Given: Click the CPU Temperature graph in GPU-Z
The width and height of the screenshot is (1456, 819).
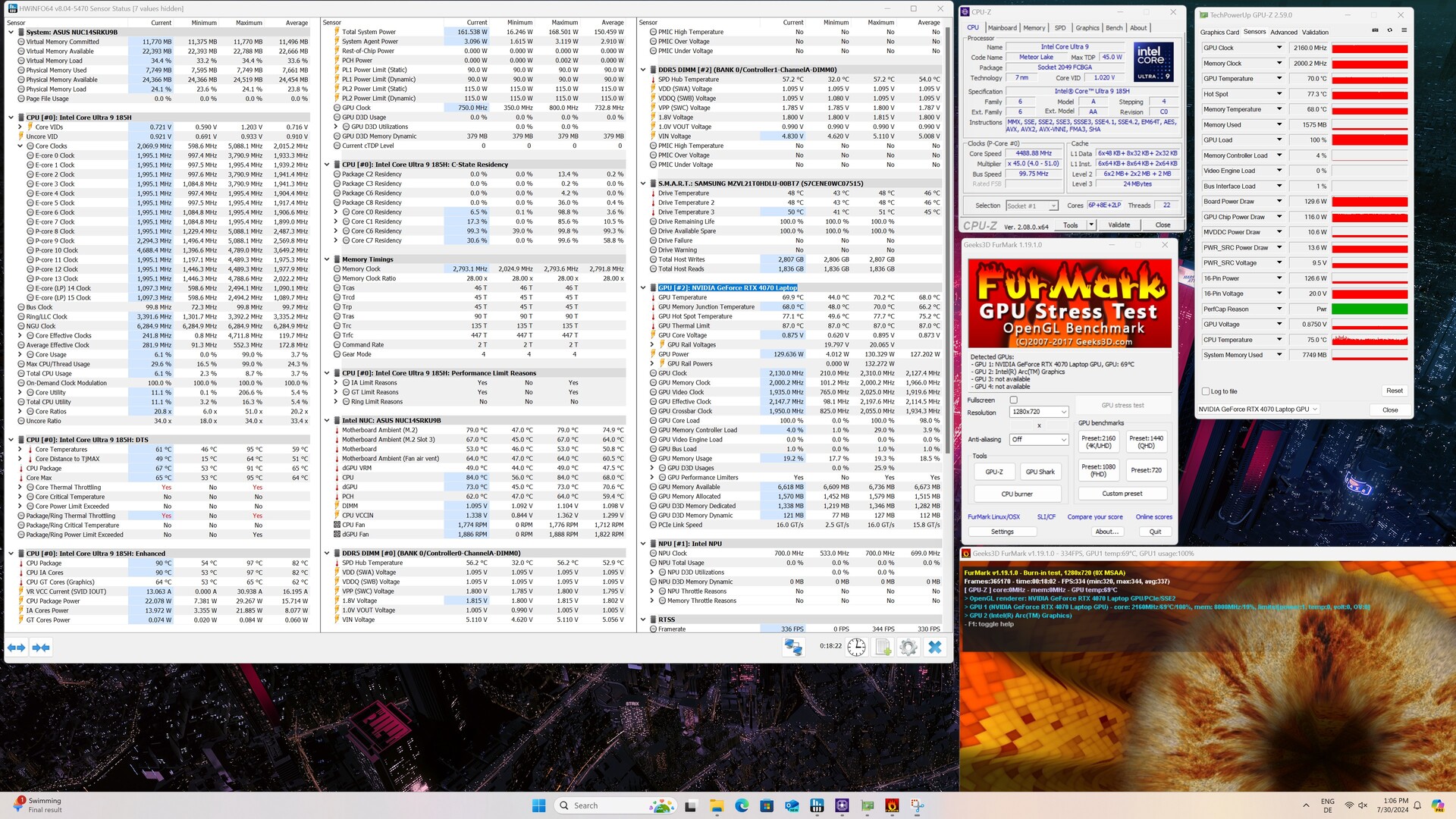Looking at the screenshot, I should click(x=1370, y=340).
